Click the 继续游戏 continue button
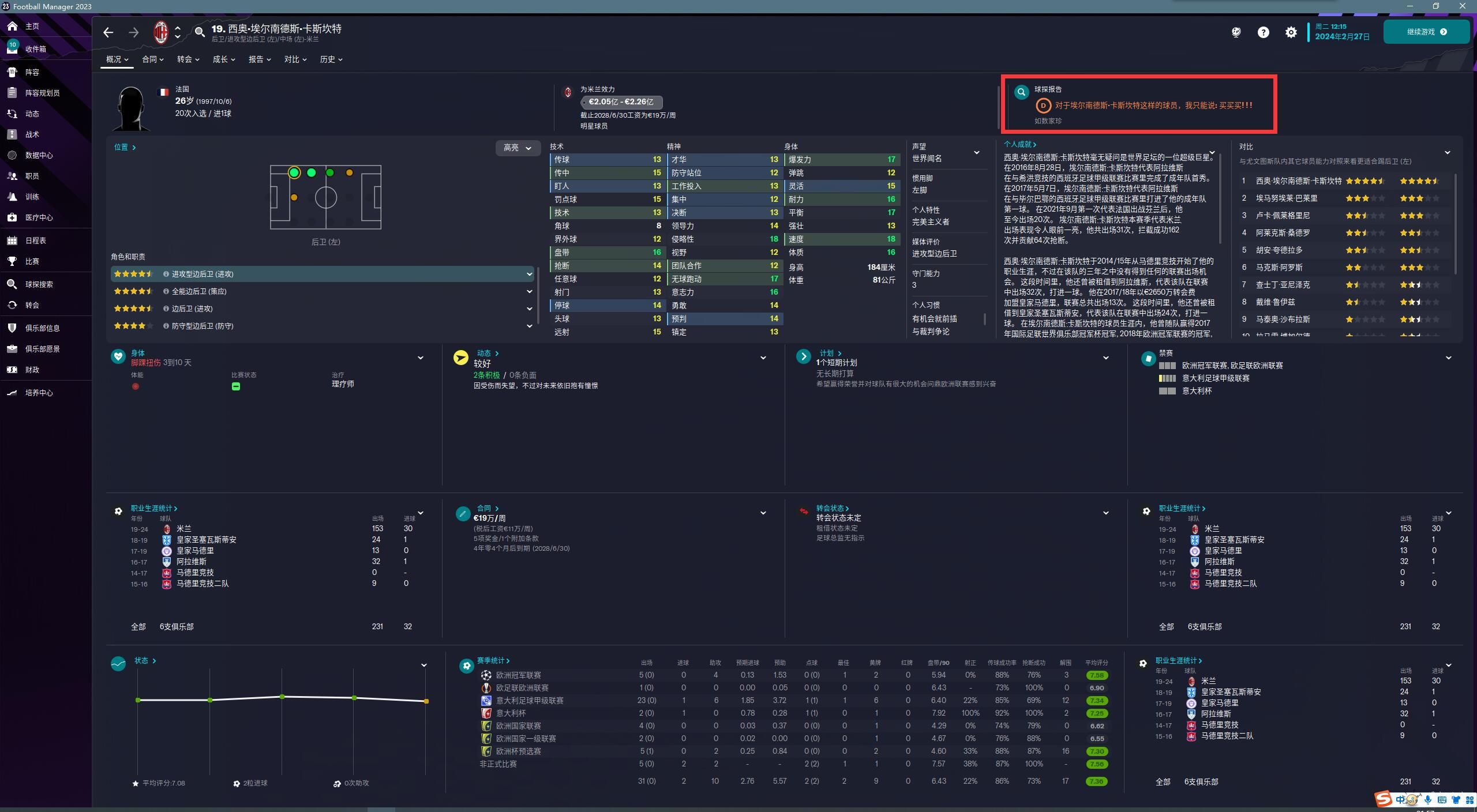1477x812 pixels. 1426,32
